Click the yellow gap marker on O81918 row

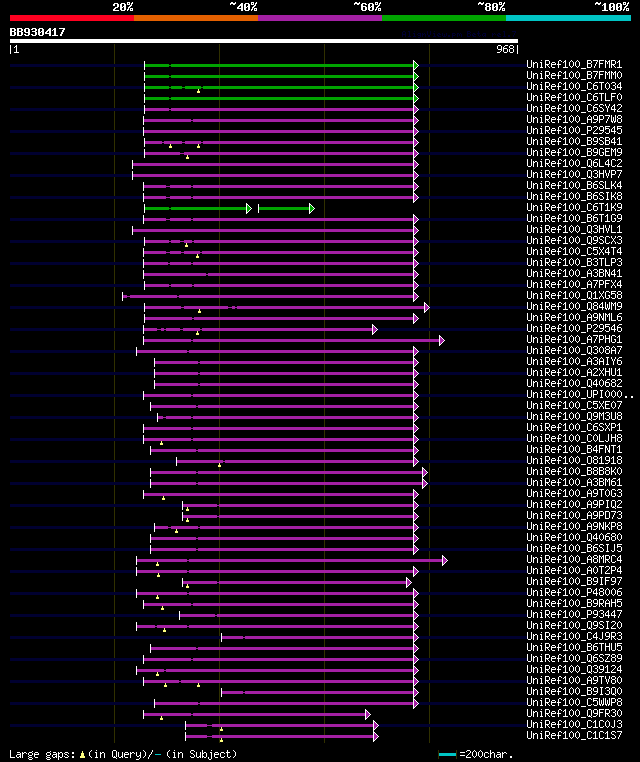[220, 466]
